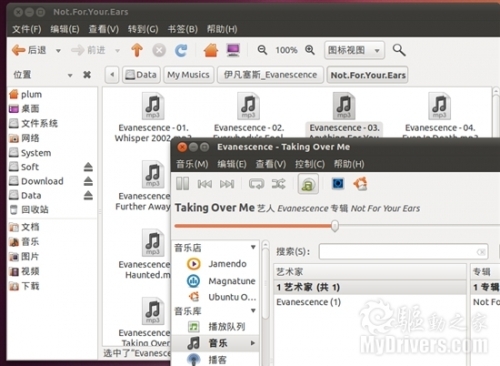Go up one folder with the orange up arrow

[137, 50]
